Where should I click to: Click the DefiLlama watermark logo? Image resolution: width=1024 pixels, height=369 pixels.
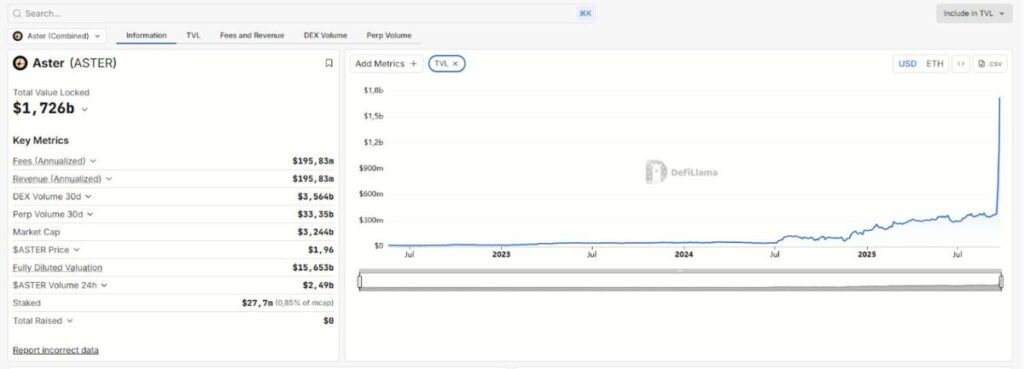(656, 172)
